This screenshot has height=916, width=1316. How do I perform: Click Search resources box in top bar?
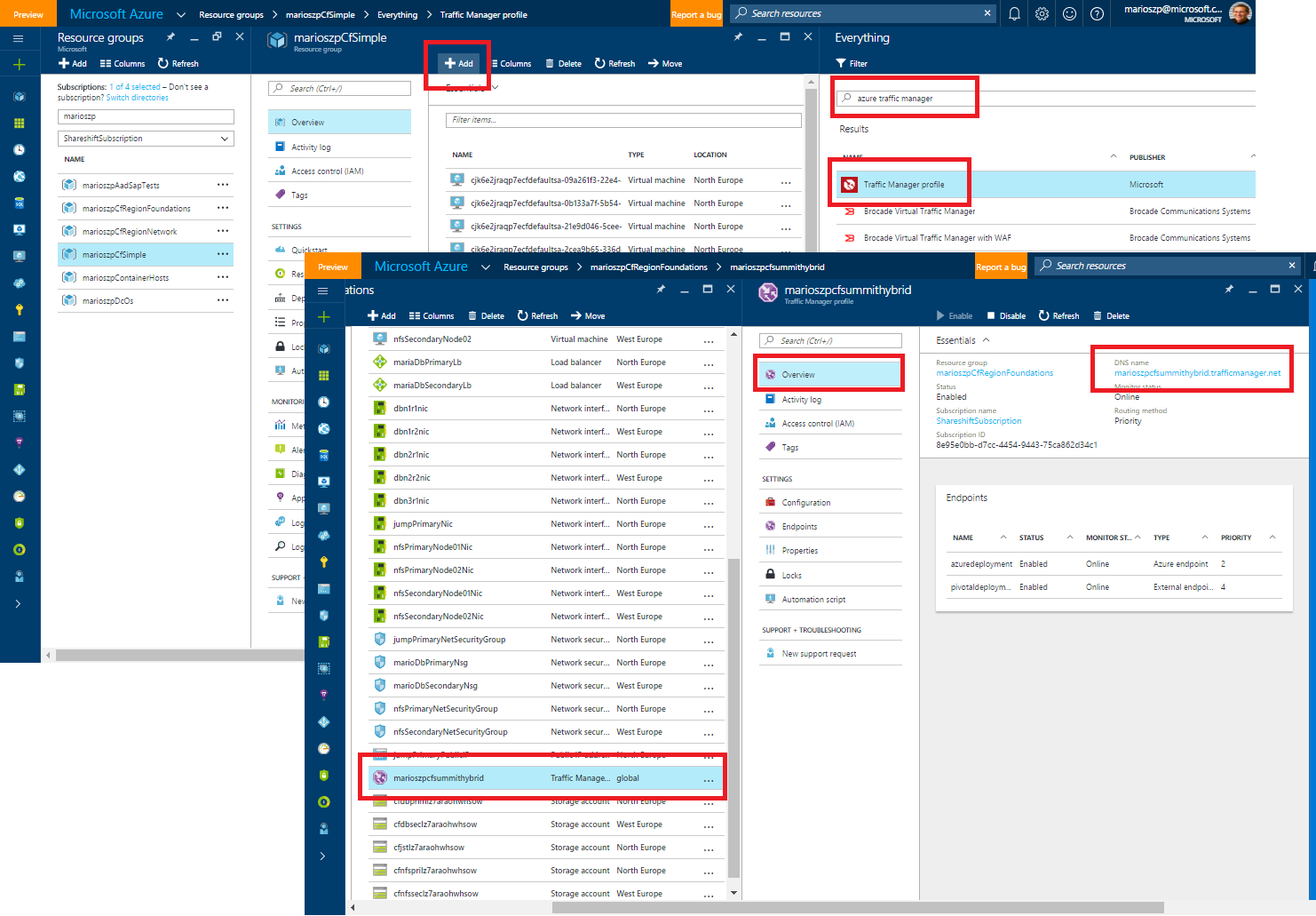coord(863,13)
